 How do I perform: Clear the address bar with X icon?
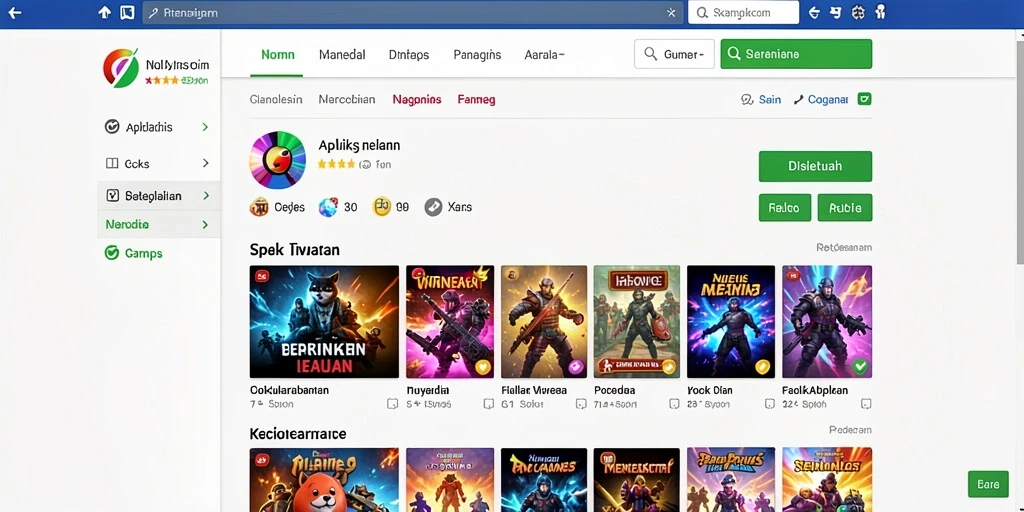[671, 12]
